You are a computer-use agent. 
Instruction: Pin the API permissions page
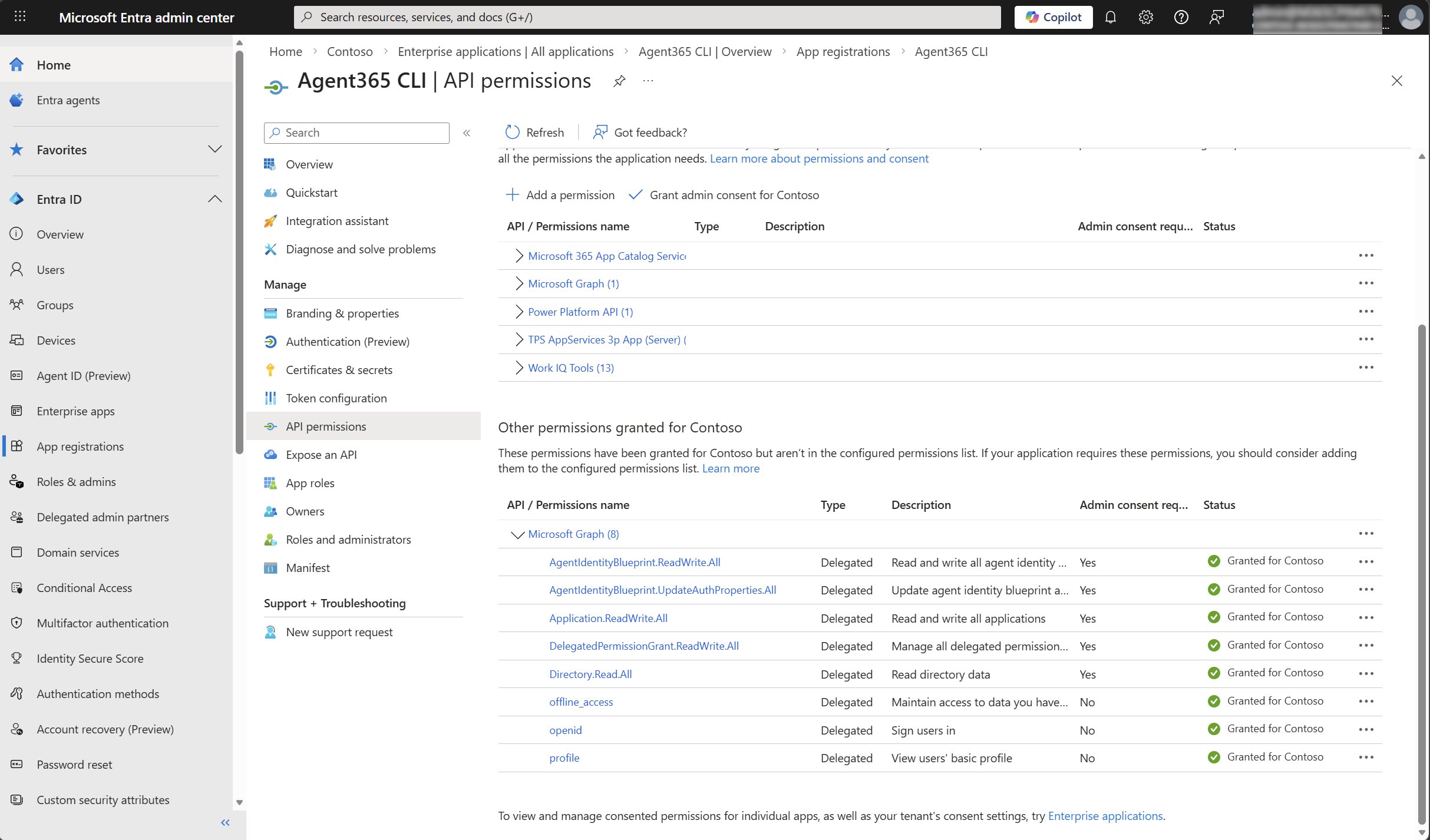[x=619, y=81]
